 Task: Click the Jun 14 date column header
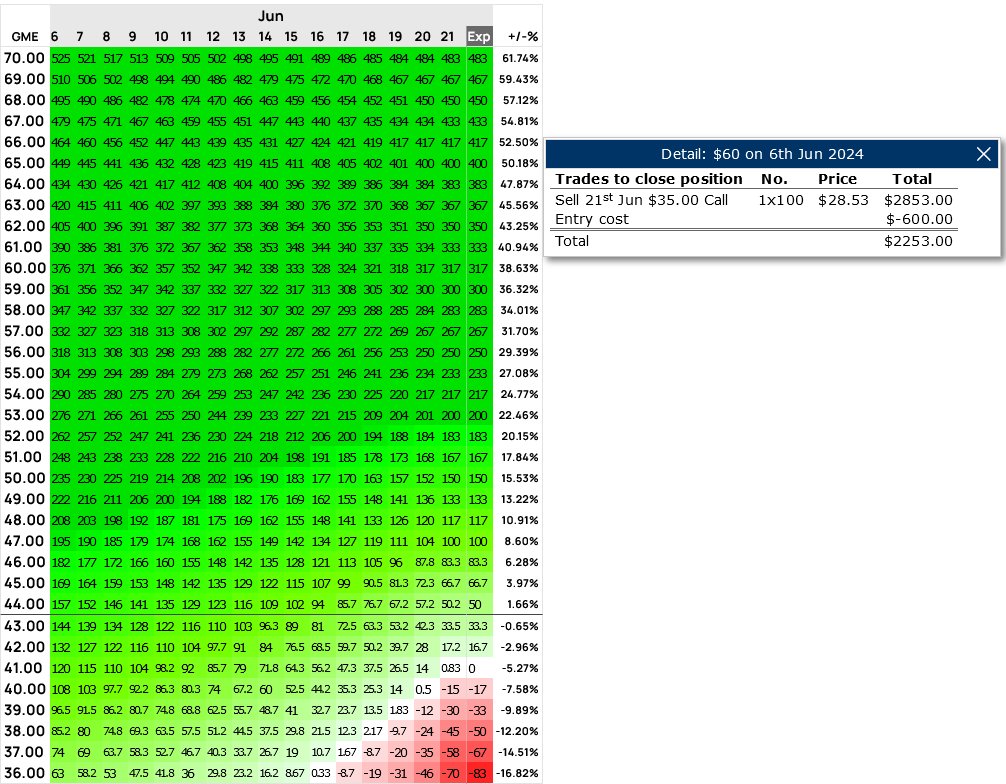pos(265,37)
